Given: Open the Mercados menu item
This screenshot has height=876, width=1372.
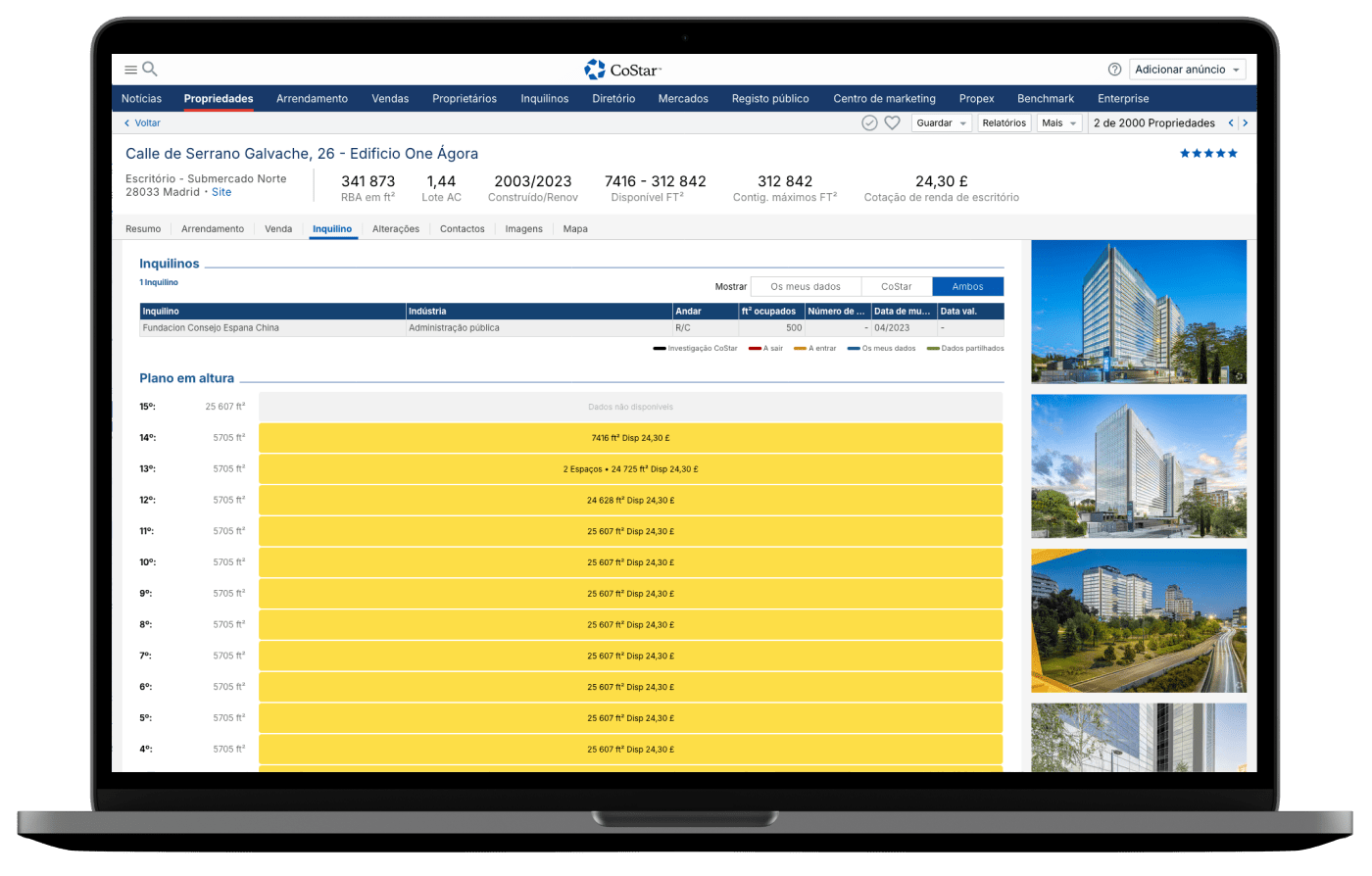Looking at the screenshot, I should [x=683, y=98].
